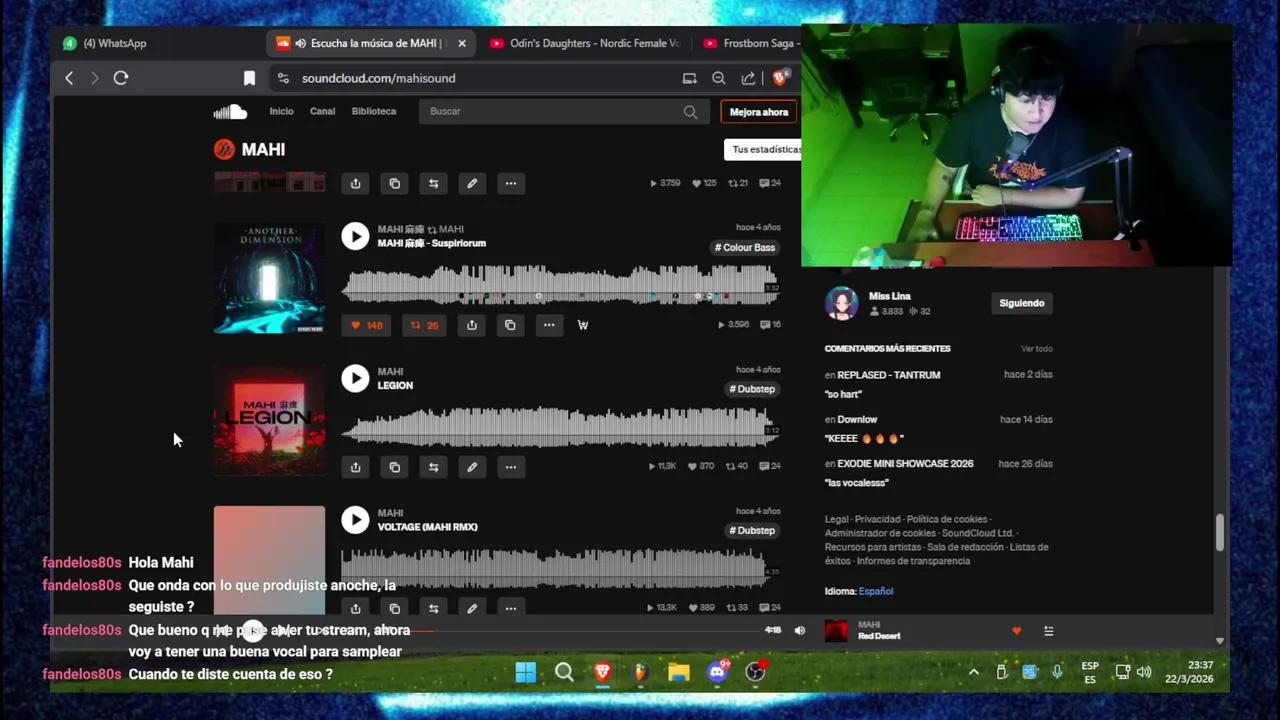Share the Suspiriorum track
The height and width of the screenshot is (720, 1280).
[472, 325]
